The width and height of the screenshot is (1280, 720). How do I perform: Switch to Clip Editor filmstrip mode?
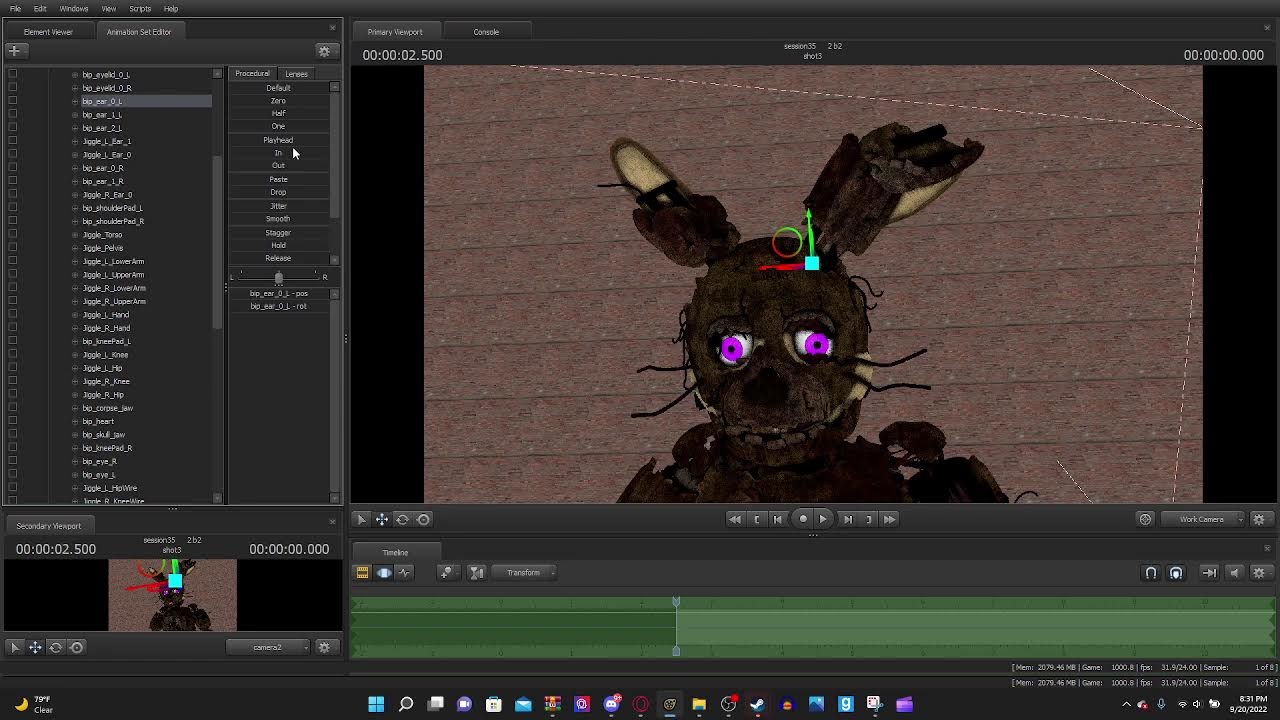pos(362,573)
